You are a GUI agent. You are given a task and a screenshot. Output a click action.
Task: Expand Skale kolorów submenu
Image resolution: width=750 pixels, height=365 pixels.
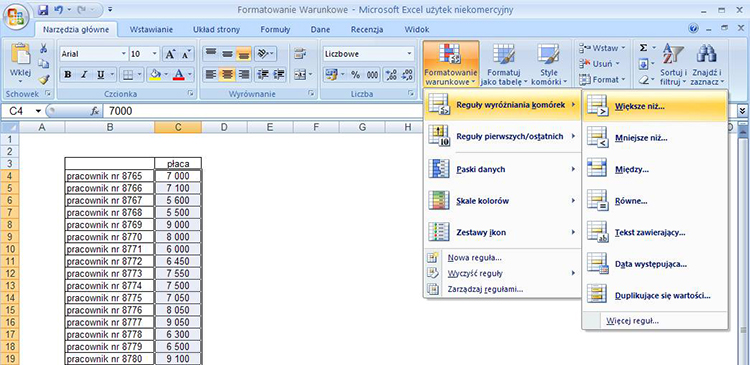[502, 201]
